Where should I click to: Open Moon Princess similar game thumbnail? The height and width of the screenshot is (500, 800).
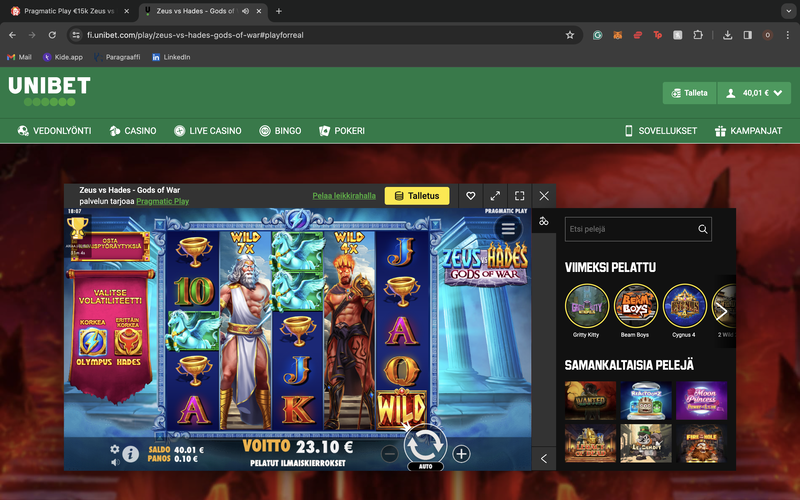point(702,401)
